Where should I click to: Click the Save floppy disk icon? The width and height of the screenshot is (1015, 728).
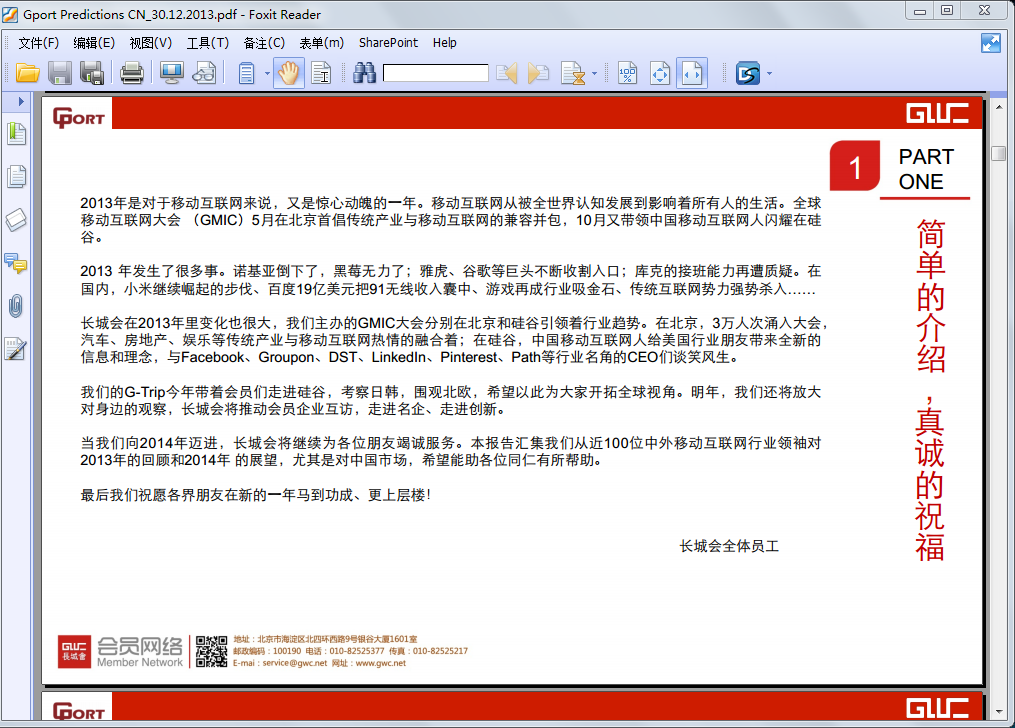tap(60, 73)
